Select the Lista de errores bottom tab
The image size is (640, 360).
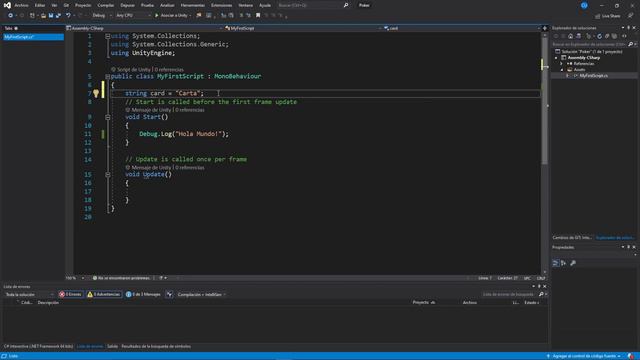coord(90,347)
